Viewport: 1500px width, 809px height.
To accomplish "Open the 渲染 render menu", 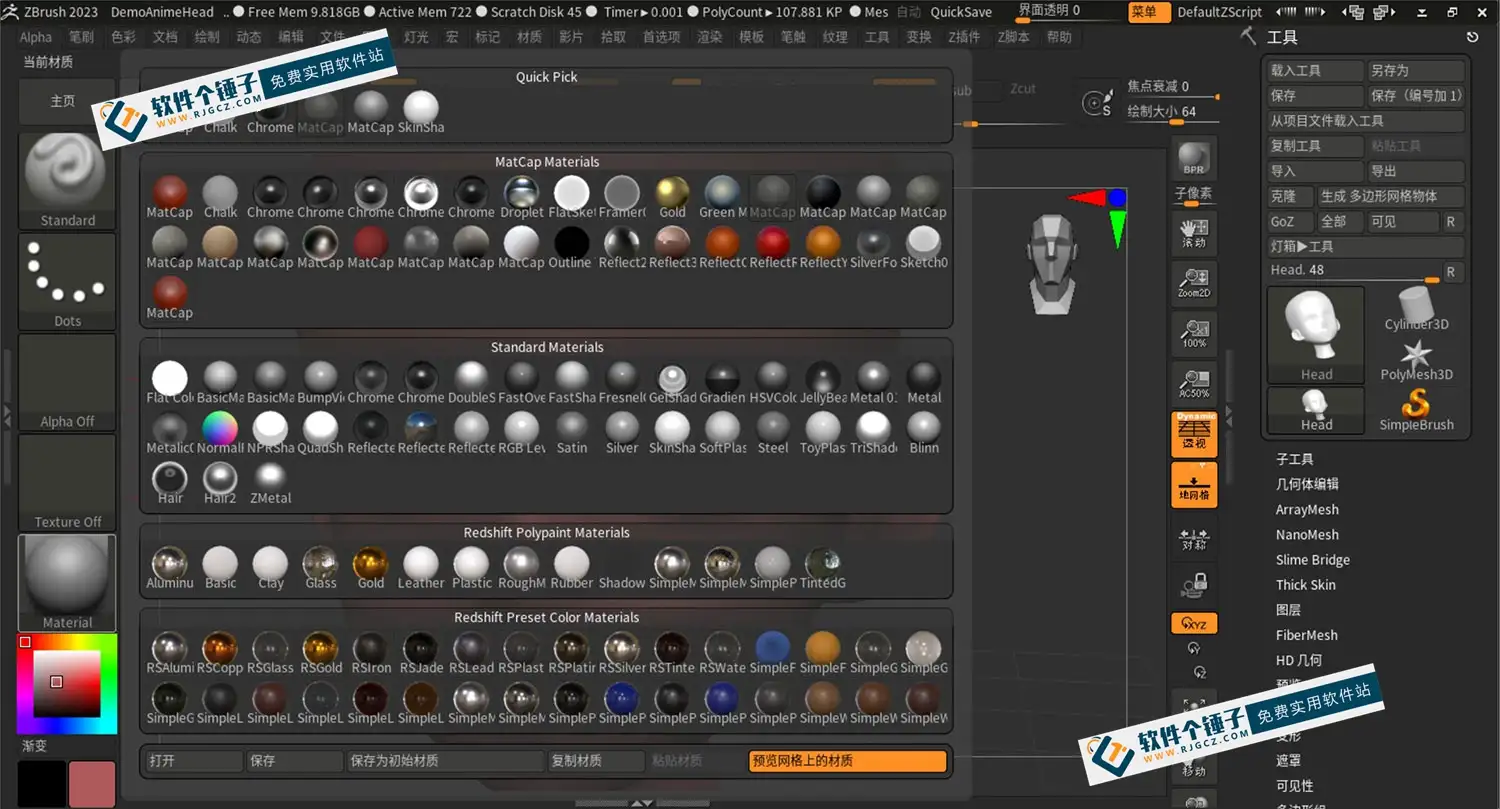I will (709, 37).
